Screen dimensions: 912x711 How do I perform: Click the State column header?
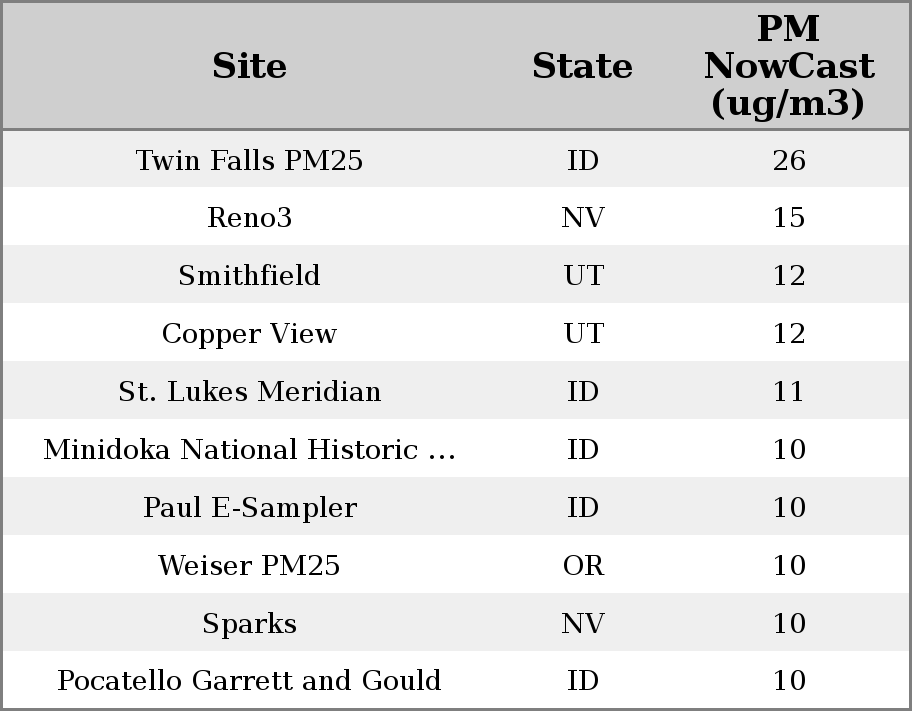click(x=582, y=66)
